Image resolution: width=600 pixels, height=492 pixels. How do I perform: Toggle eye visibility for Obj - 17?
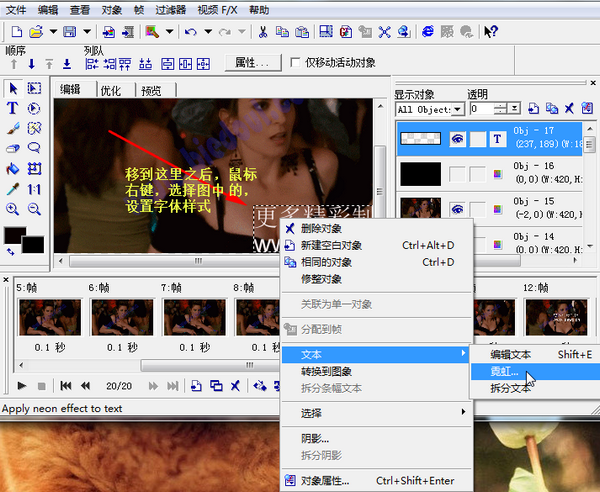click(x=457, y=138)
